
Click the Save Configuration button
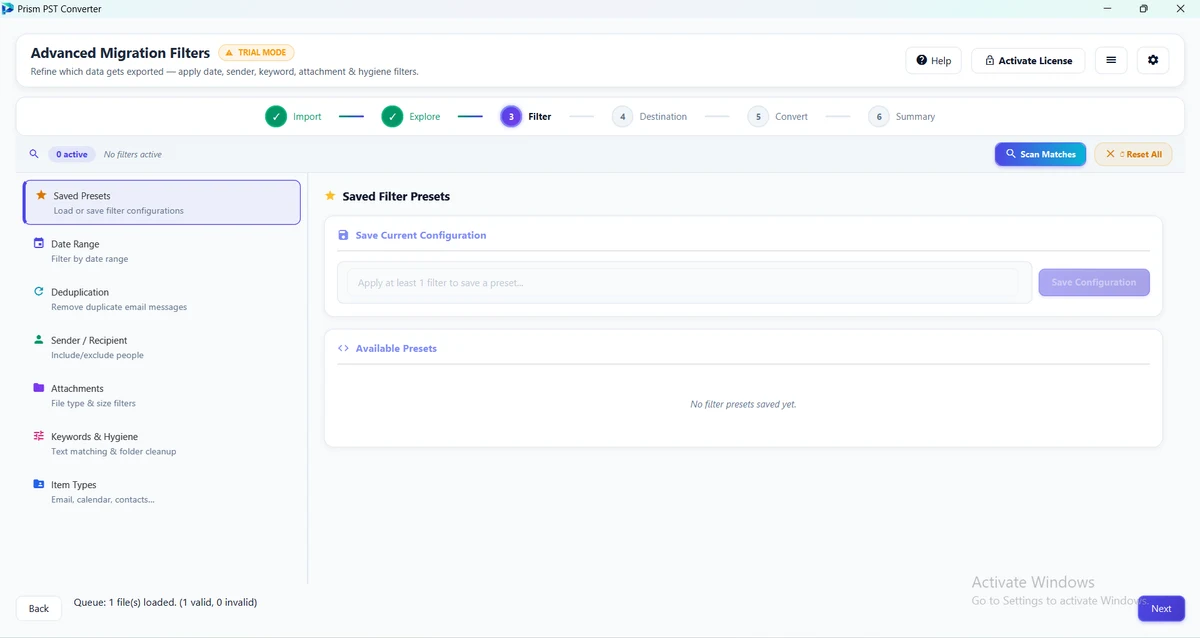coord(1094,282)
